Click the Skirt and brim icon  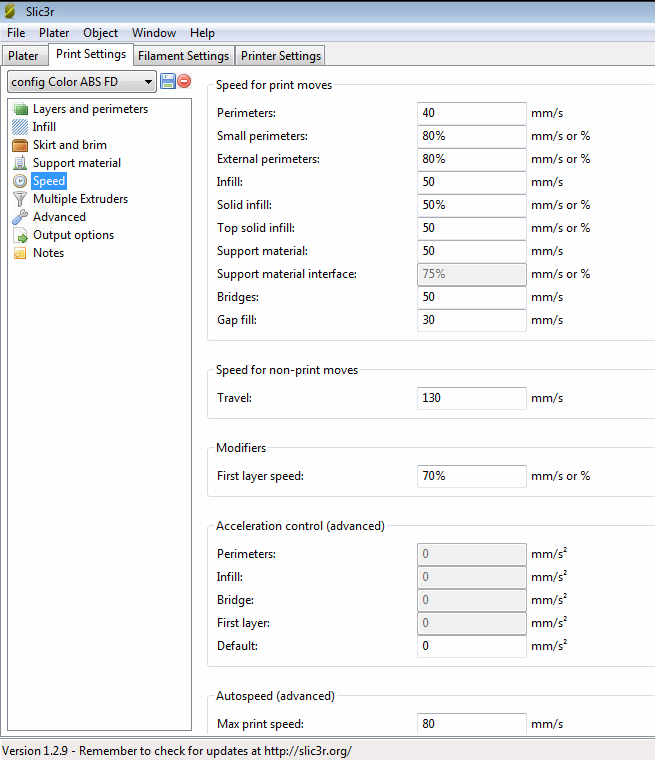pos(20,145)
